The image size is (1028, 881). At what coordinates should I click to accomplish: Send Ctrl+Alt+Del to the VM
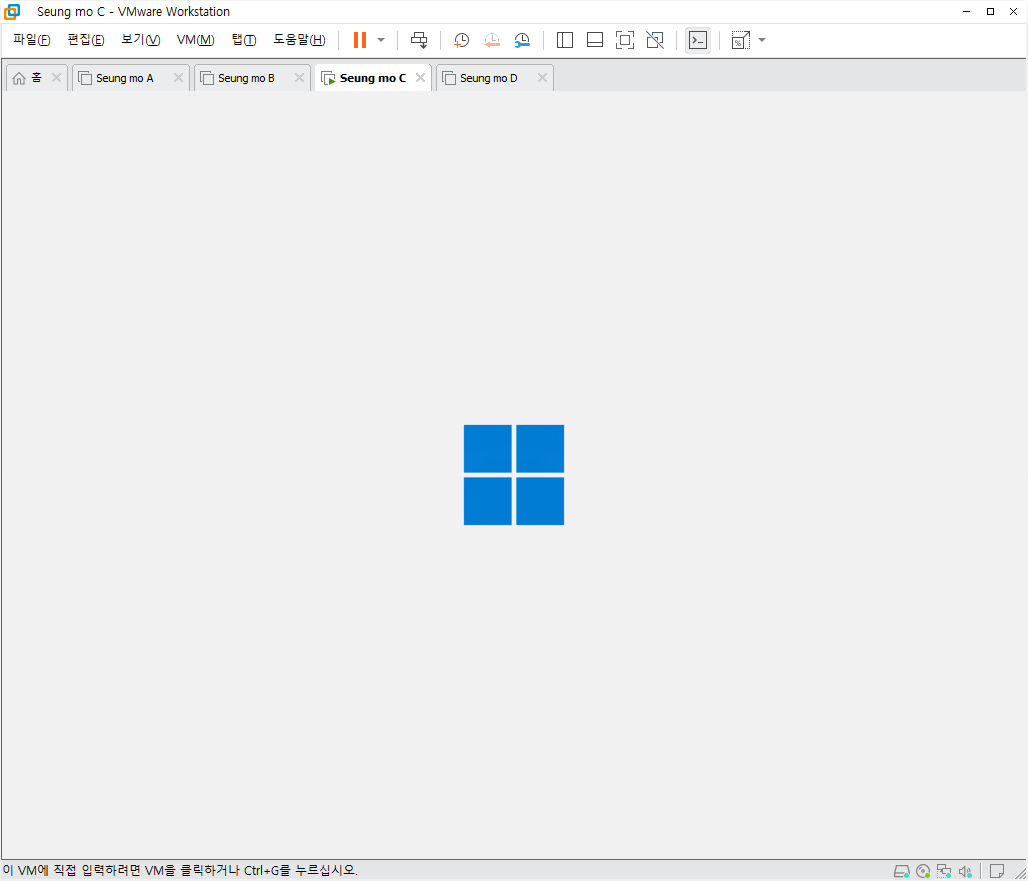(419, 40)
